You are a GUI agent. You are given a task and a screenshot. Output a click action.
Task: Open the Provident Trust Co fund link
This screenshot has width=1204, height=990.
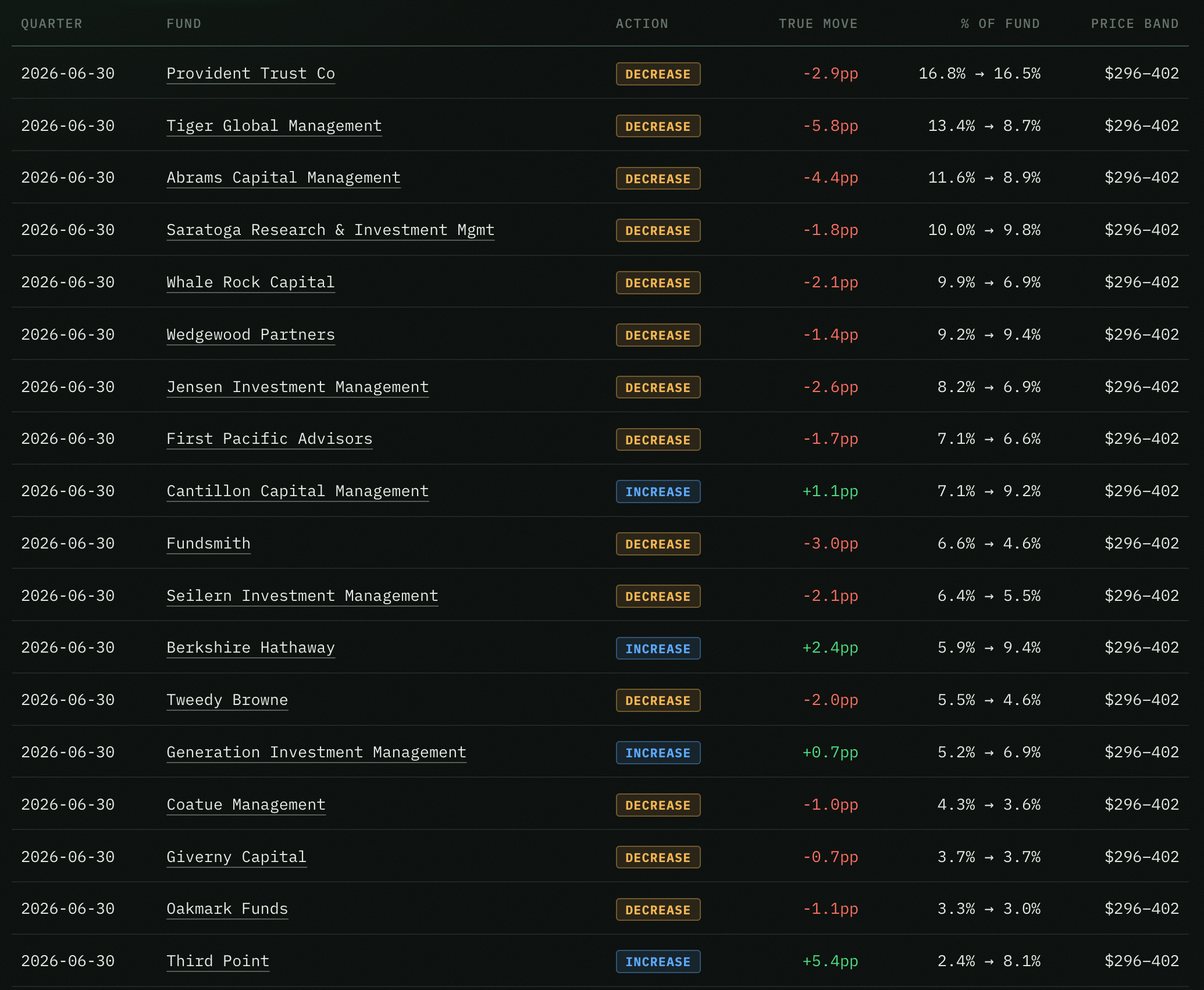coord(251,74)
